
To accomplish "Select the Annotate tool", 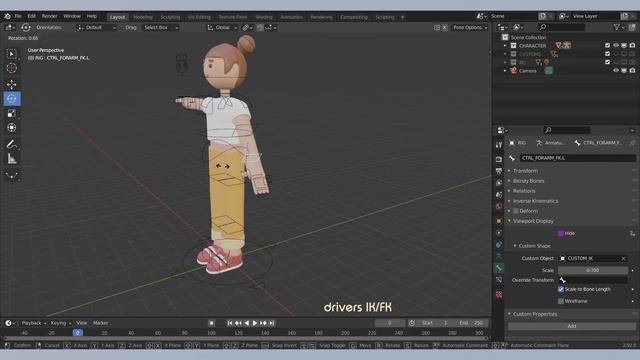I will (11, 144).
